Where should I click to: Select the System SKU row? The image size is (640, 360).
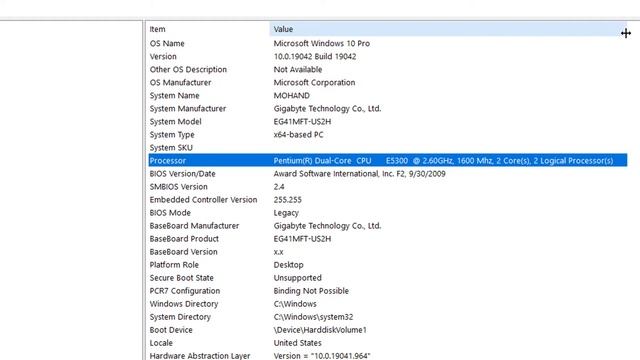point(171,148)
